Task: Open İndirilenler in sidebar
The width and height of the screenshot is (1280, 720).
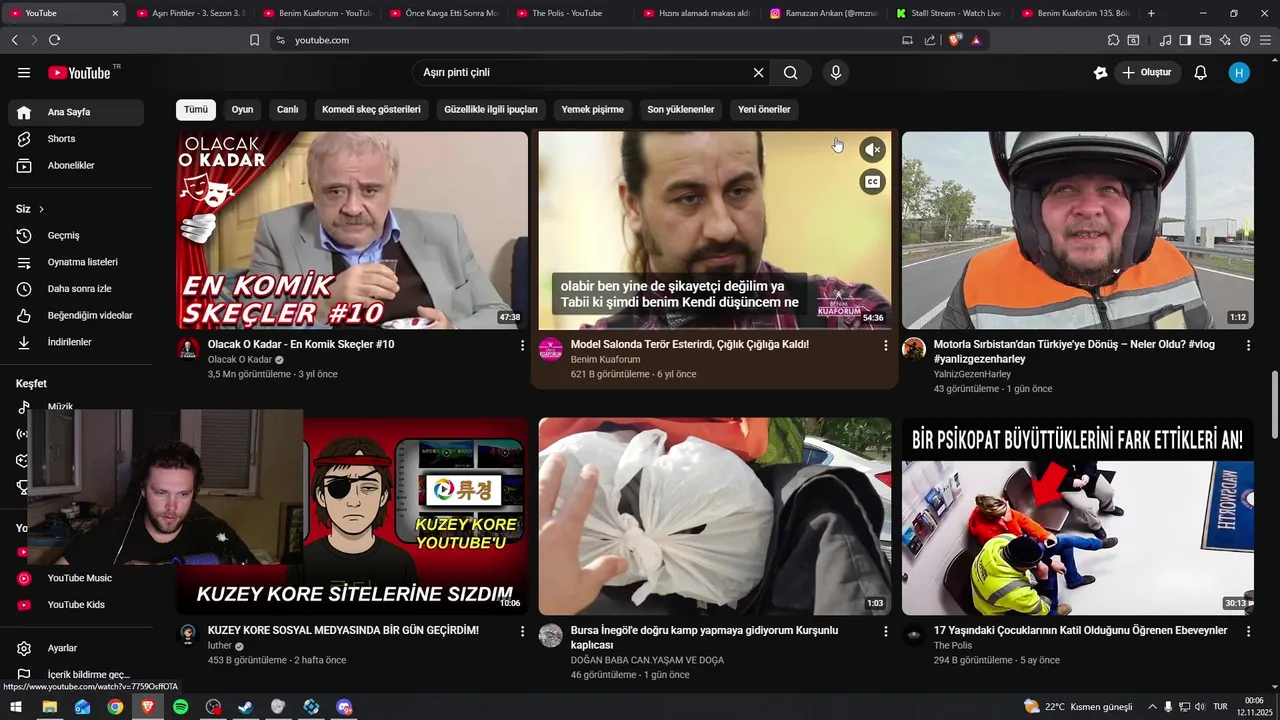Action: (76, 342)
